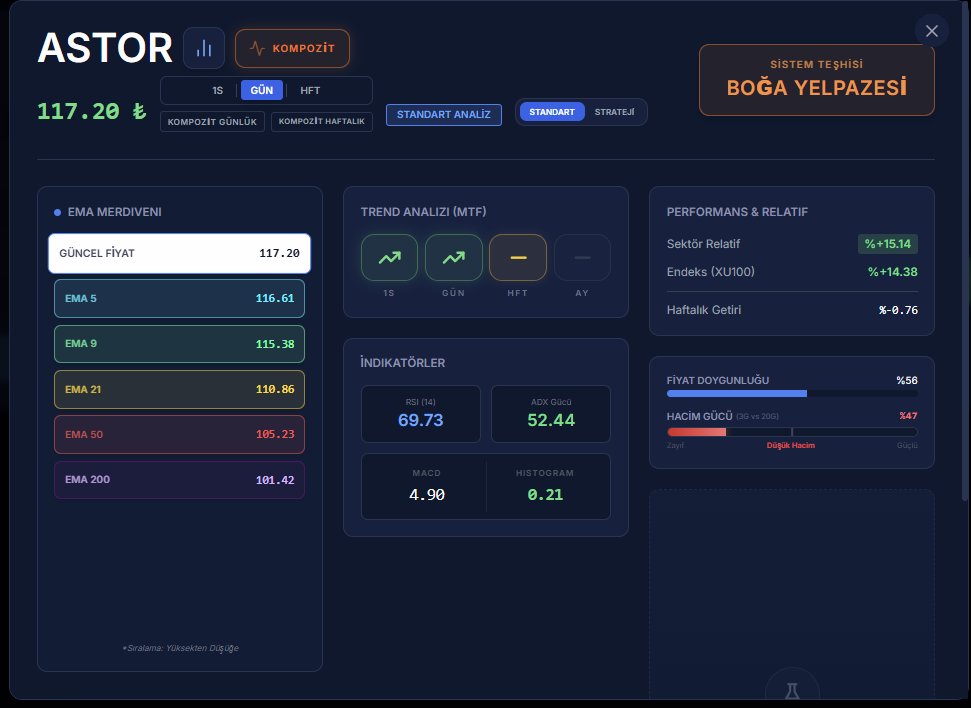Select the HFT timeframe tab

coord(310,90)
